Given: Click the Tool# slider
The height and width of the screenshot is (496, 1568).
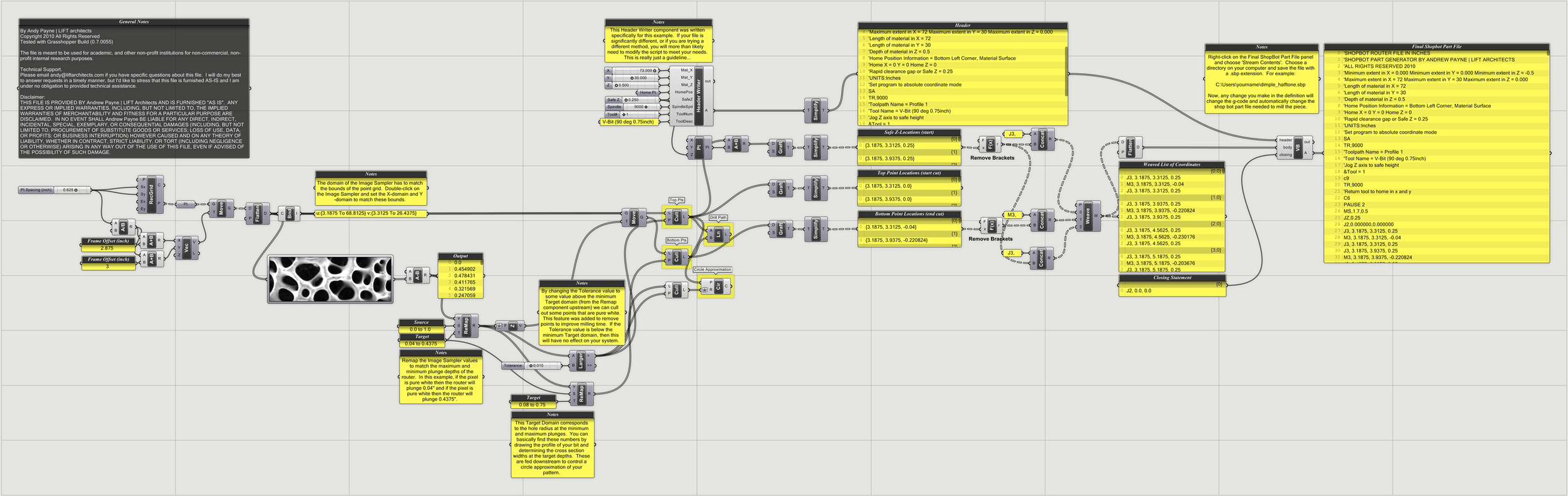Looking at the screenshot, I should click(x=632, y=115).
